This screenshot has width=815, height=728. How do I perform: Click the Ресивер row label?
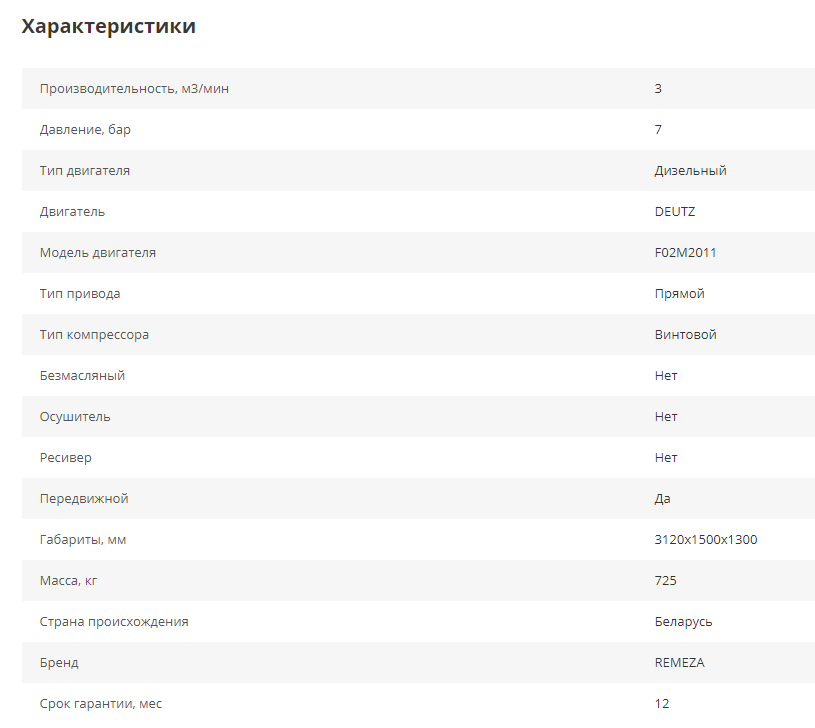coord(66,458)
